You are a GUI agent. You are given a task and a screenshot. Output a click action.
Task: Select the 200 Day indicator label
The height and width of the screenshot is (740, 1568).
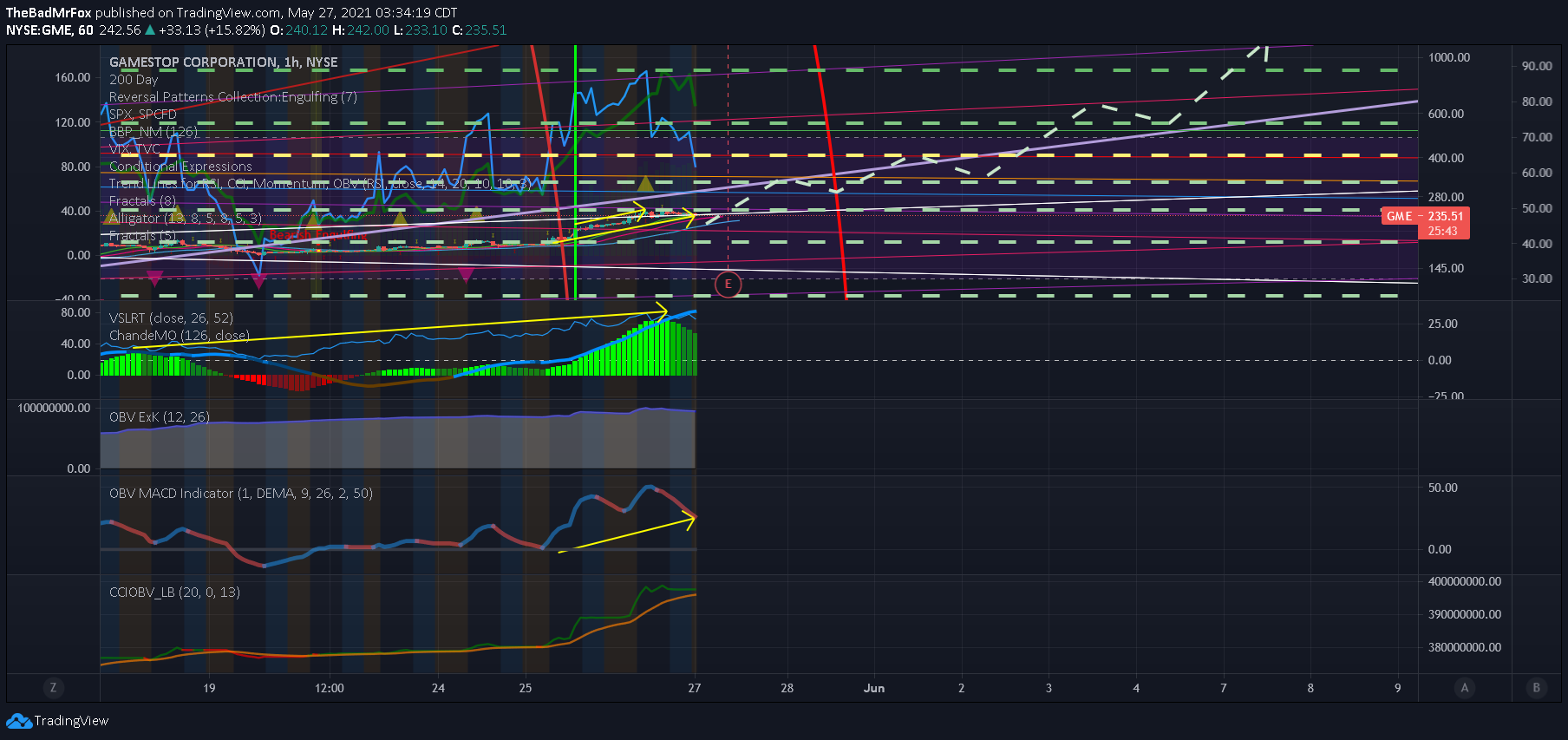(x=134, y=80)
